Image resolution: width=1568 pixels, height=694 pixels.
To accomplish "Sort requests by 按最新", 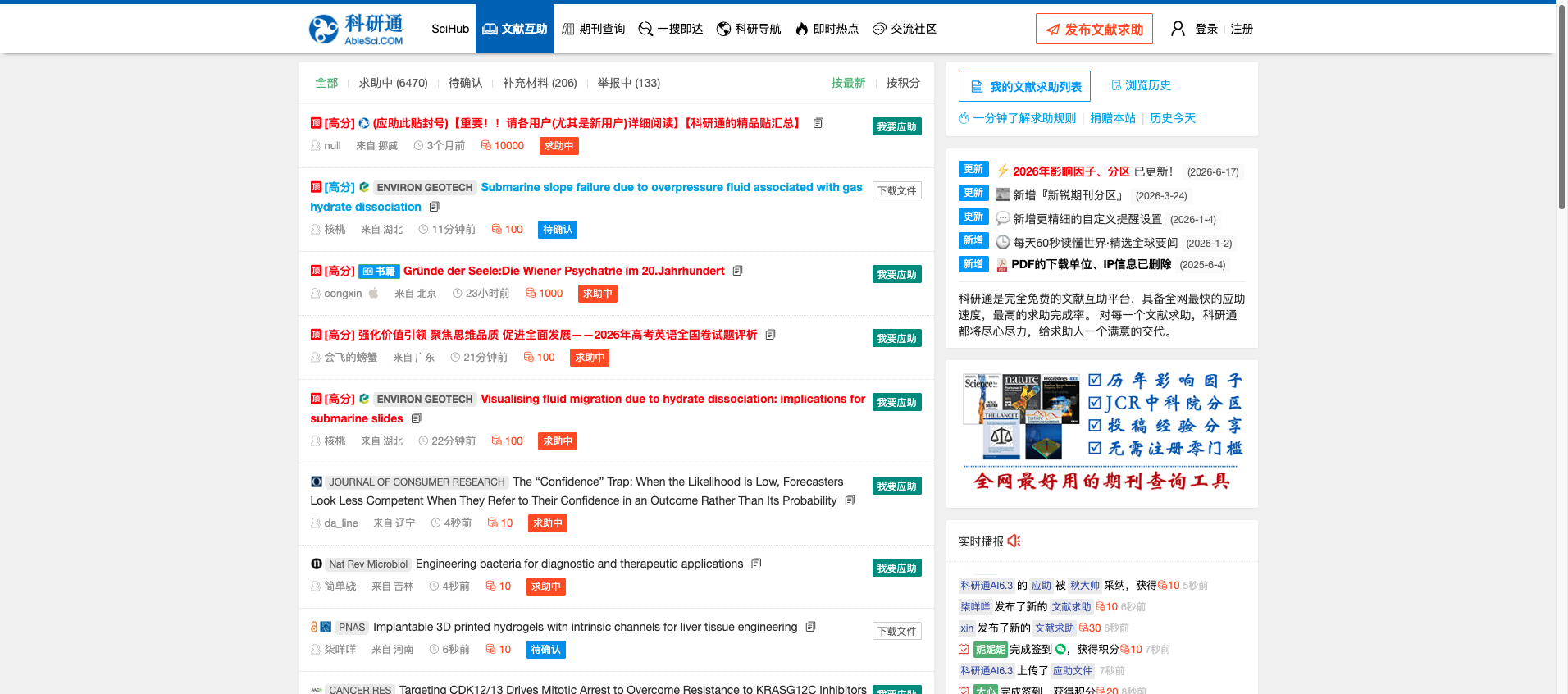I will pyautogui.click(x=848, y=83).
